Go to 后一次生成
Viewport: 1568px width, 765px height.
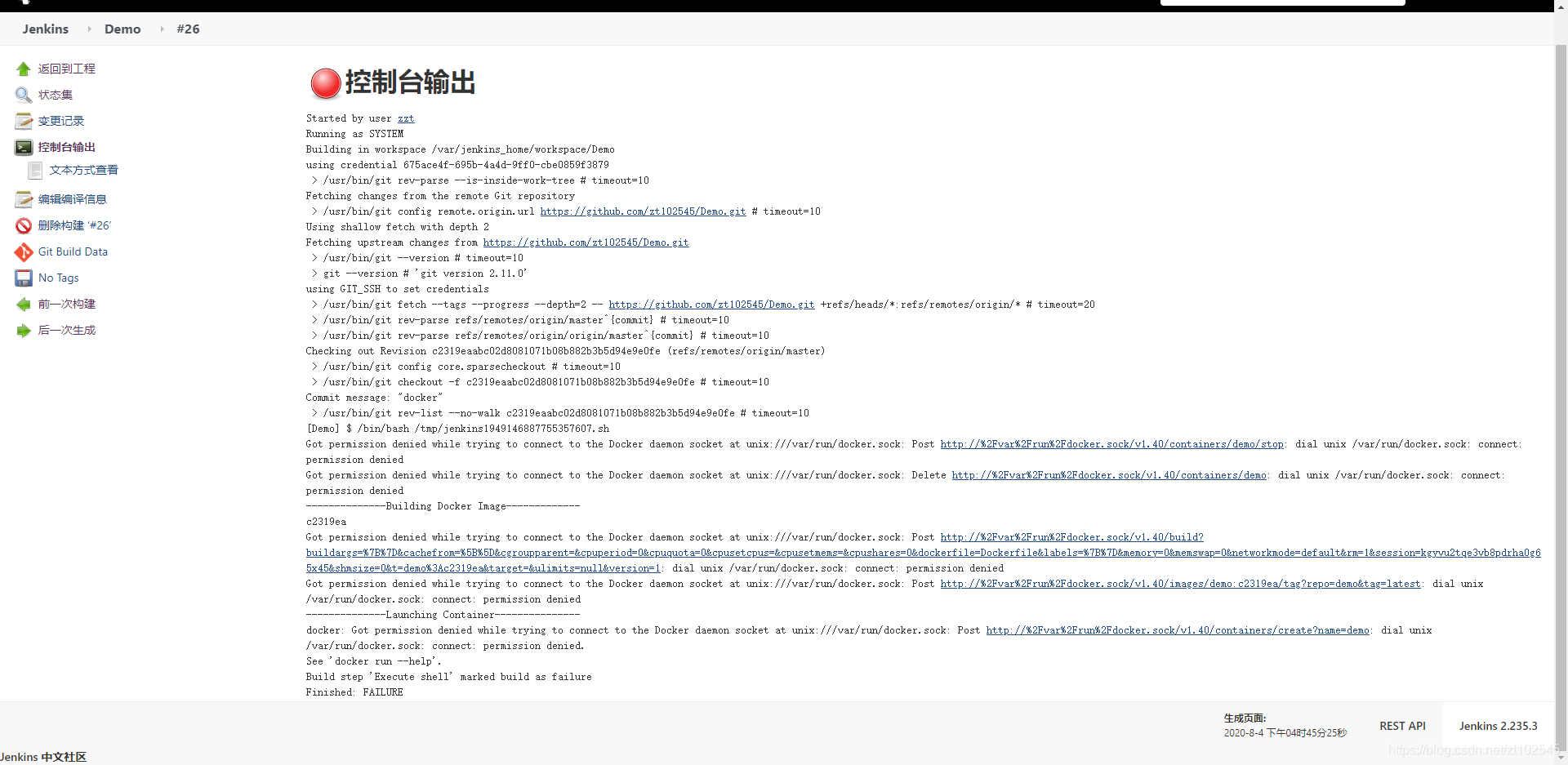(67, 330)
